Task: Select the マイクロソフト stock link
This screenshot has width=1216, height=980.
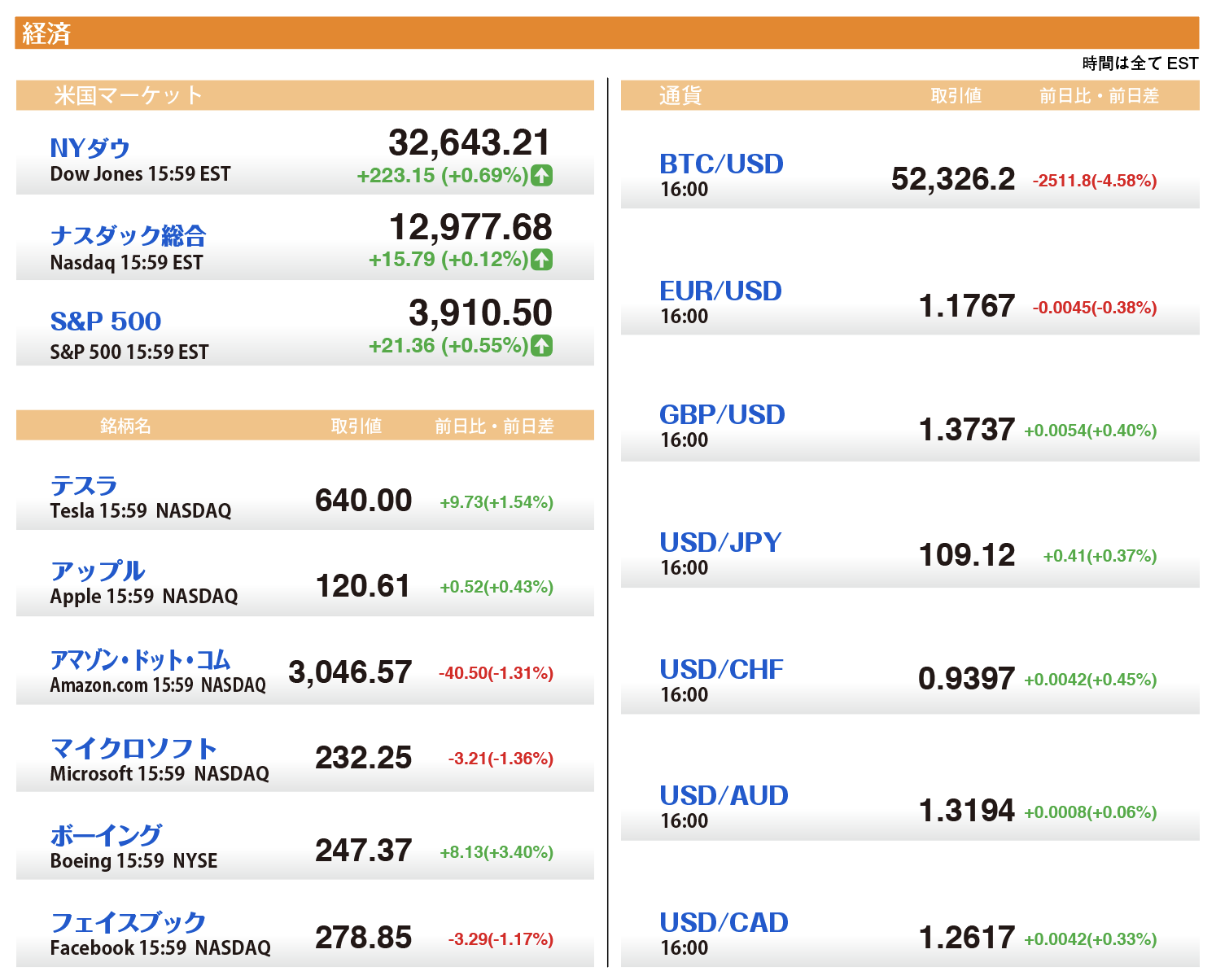Action: point(133,748)
